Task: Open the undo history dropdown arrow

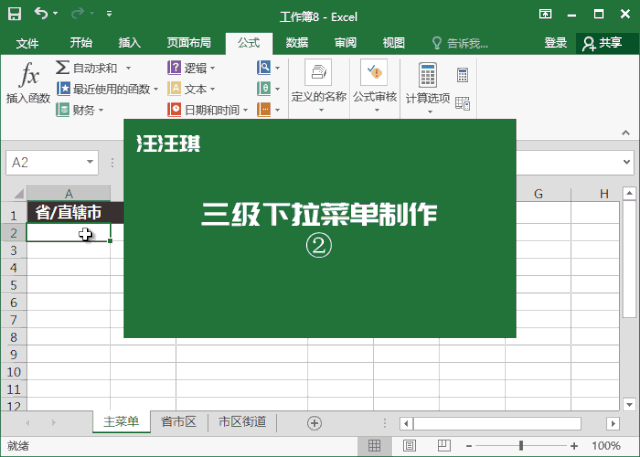Action: coord(56,14)
